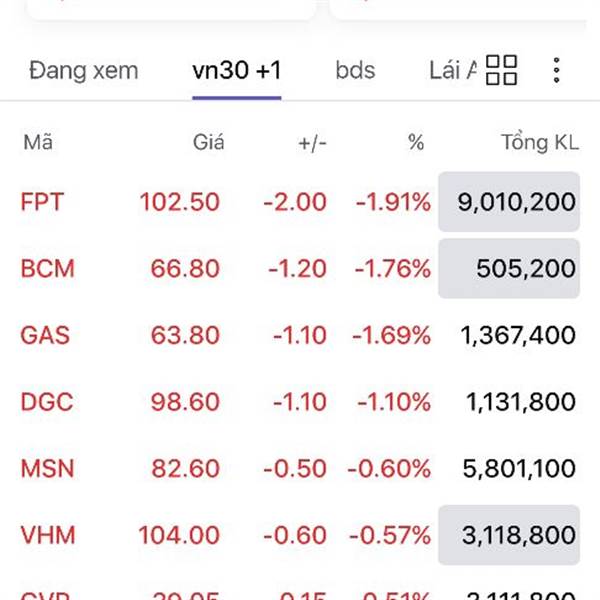Switch to the Đang xem tab

pyautogui.click(x=84, y=71)
